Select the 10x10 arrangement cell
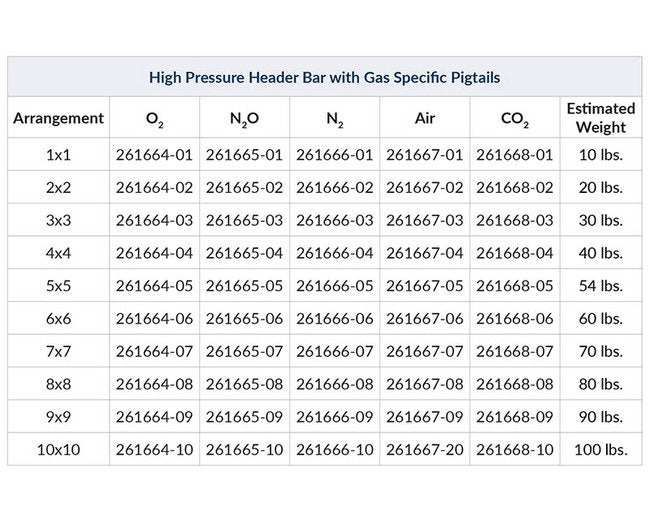650x519 pixels. pyautogui.click(x=58, y=450)
